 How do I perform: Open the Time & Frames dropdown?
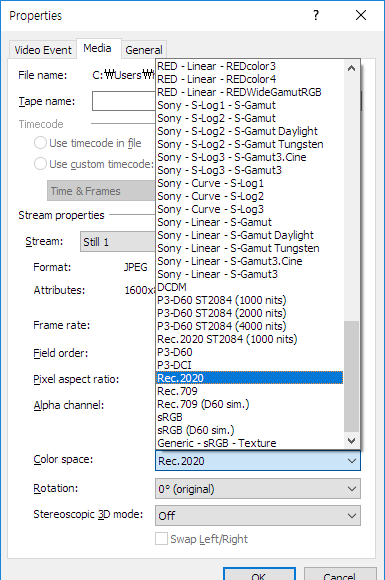[x=101, y=191]
